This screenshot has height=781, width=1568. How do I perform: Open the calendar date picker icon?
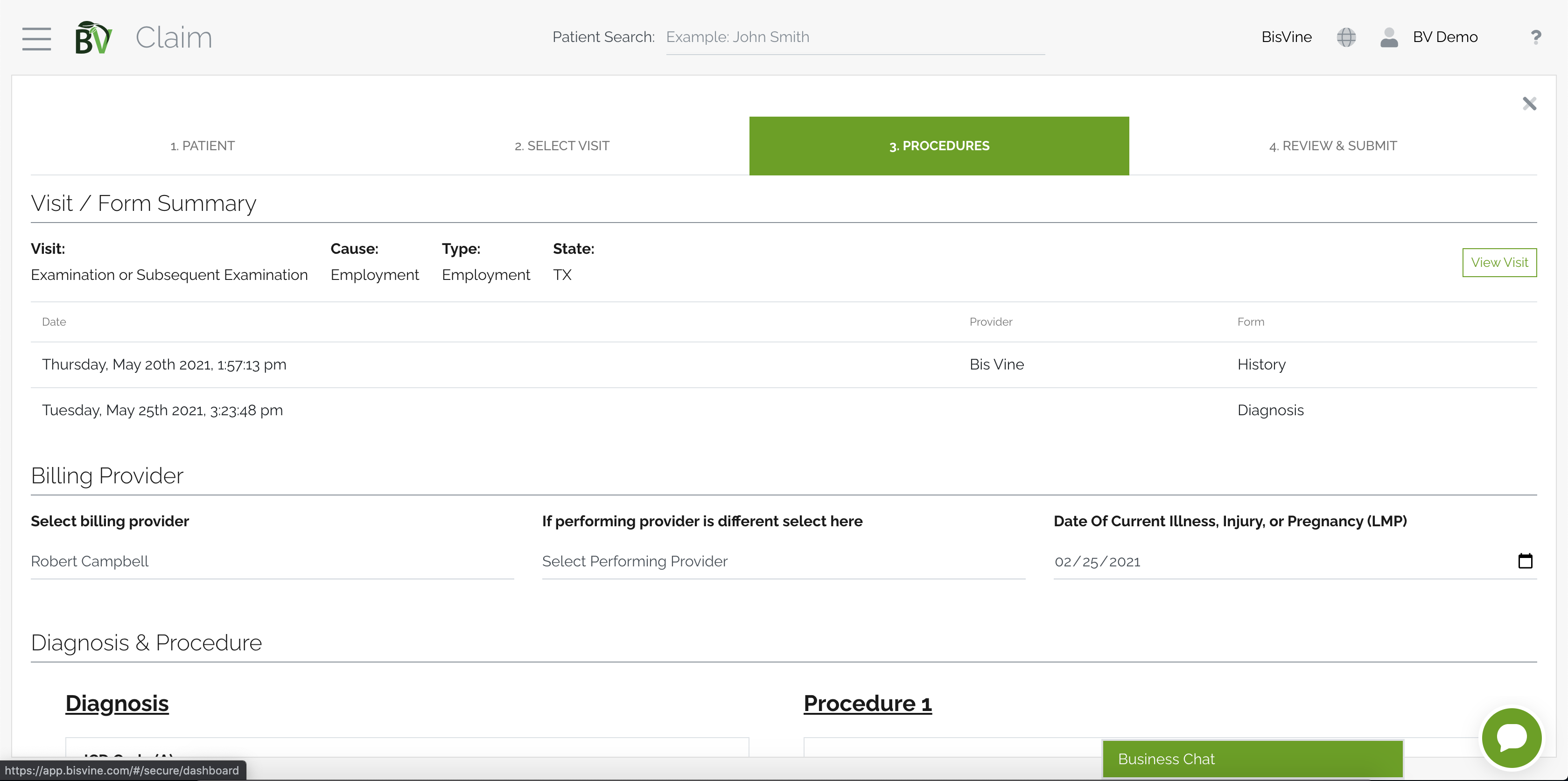click(x=1525, y=561)
